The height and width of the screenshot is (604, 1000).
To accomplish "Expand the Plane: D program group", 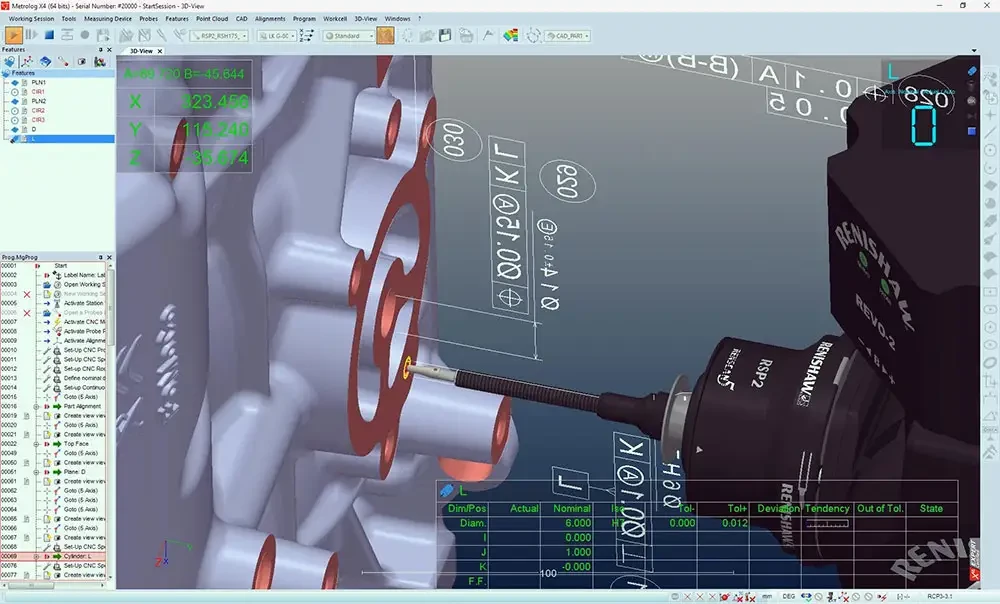I will [x=36, y=472].
